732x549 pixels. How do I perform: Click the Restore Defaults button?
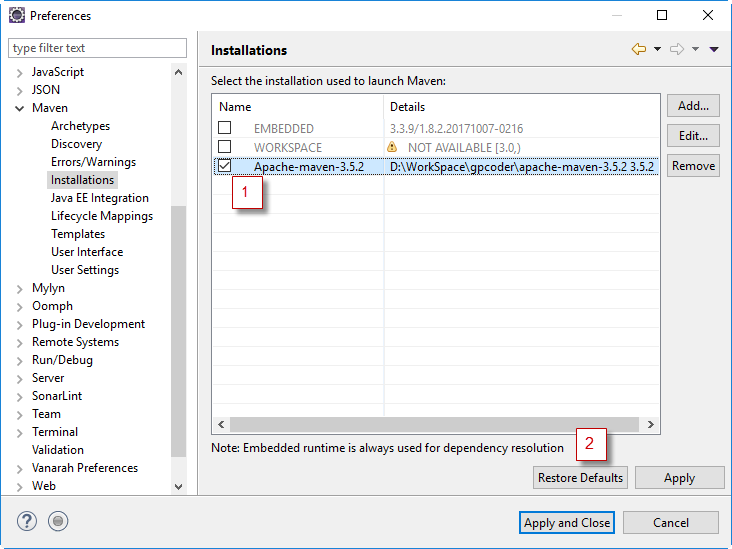(x=580, y=478)
